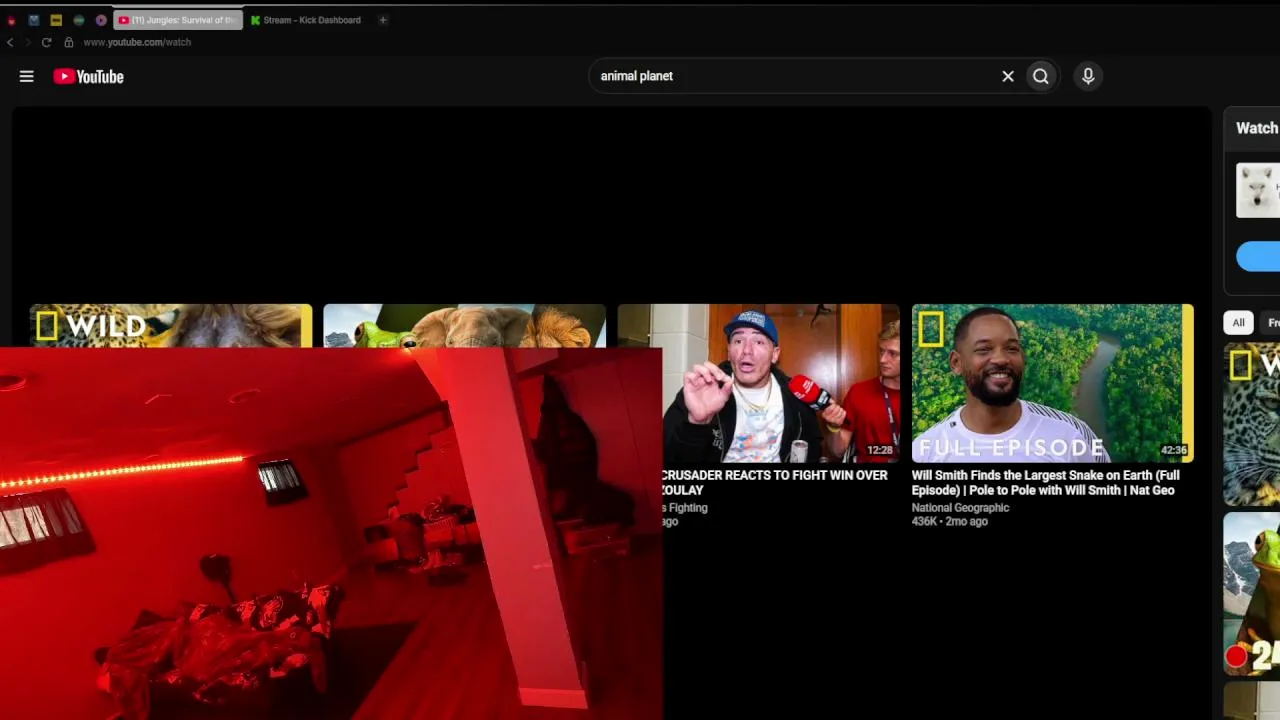Click the blue button in Watch panel

[1258, 256]
